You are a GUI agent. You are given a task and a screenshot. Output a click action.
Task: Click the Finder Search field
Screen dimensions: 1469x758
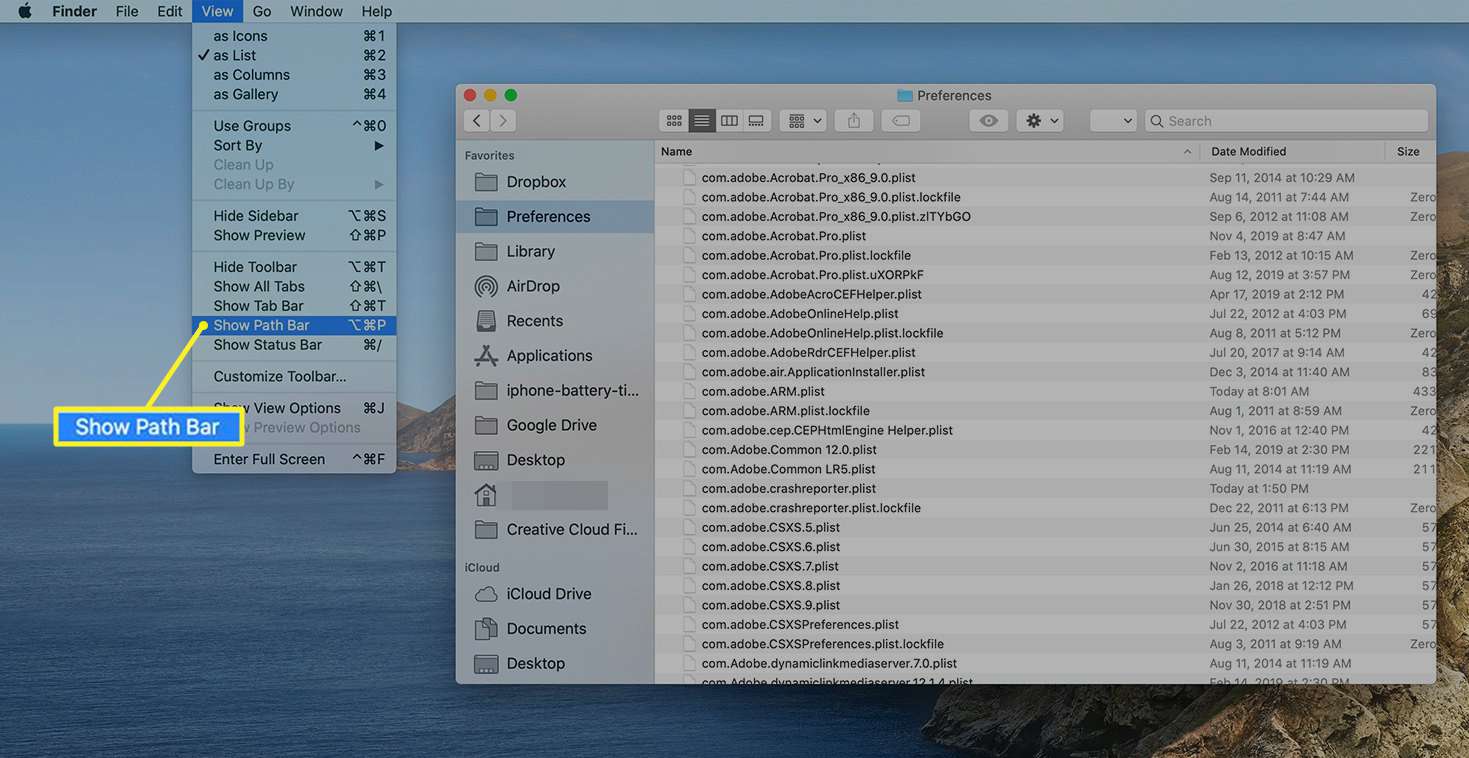point(1285,121)
